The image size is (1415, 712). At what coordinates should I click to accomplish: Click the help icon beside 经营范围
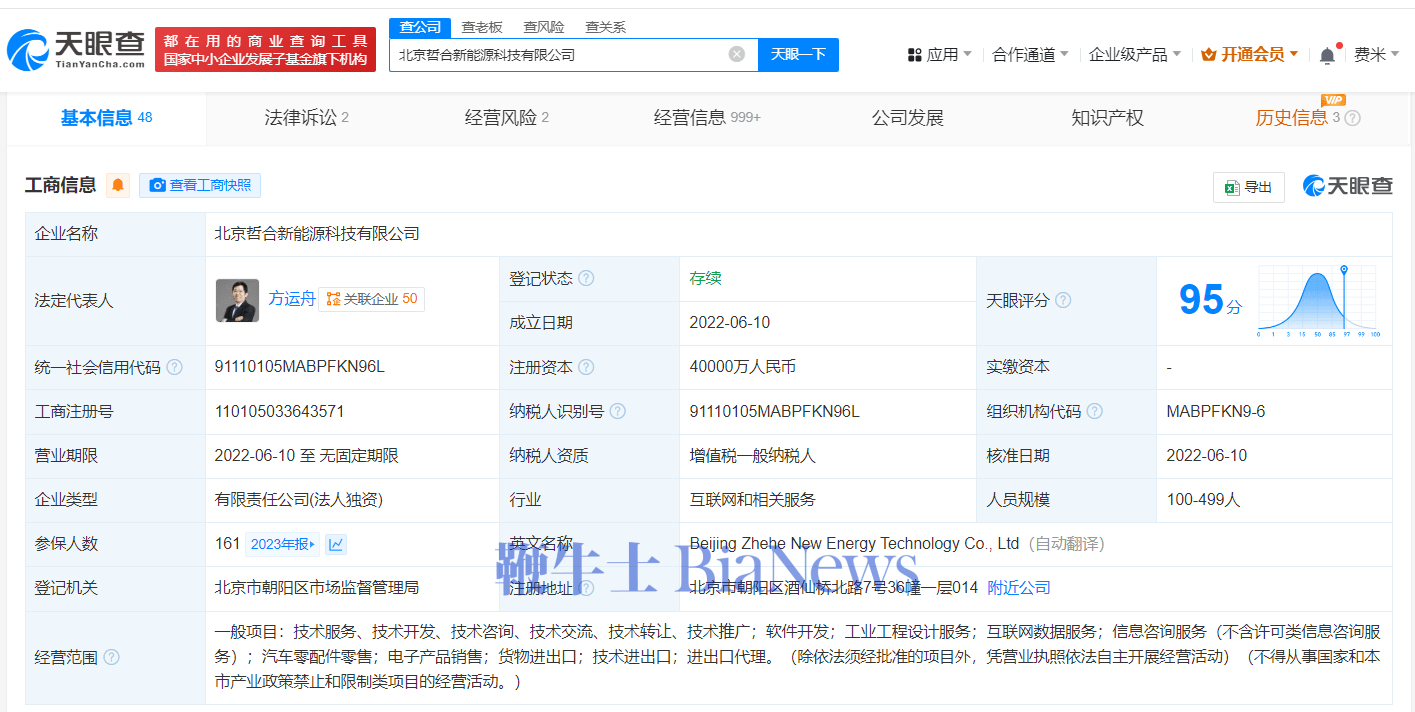coord(111,657)
